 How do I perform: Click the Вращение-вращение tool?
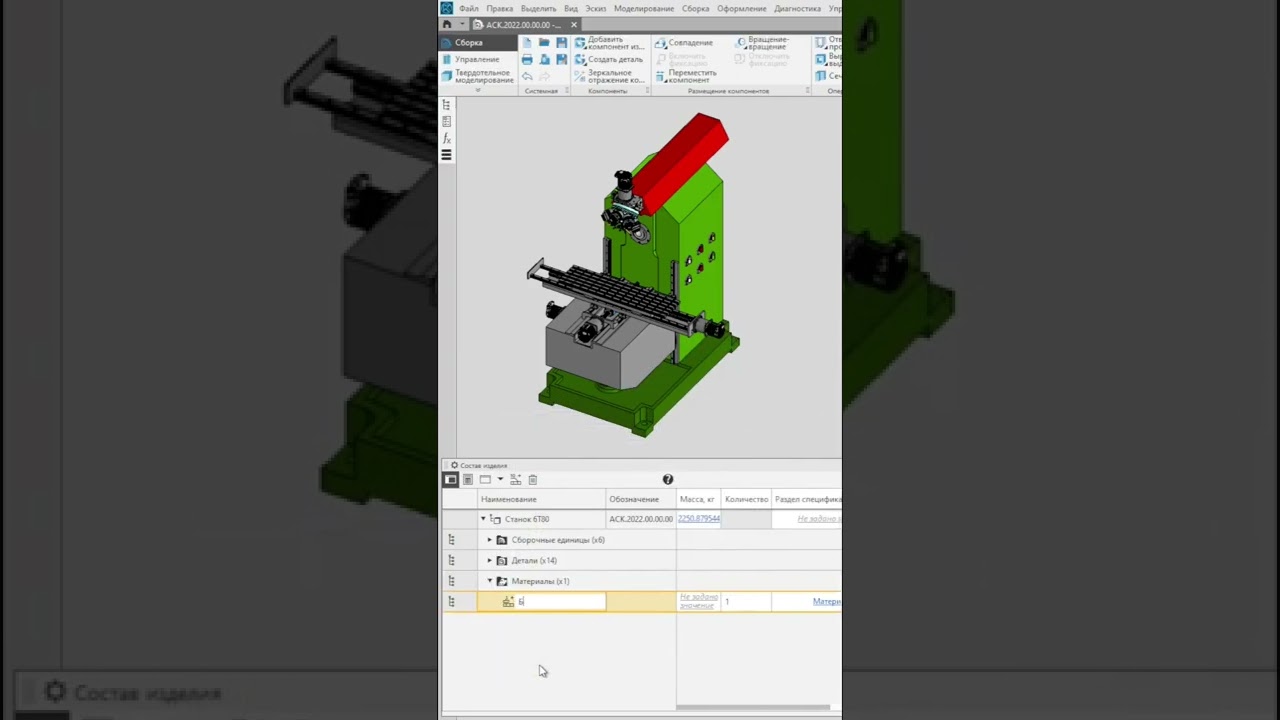(x=762, y=43)
